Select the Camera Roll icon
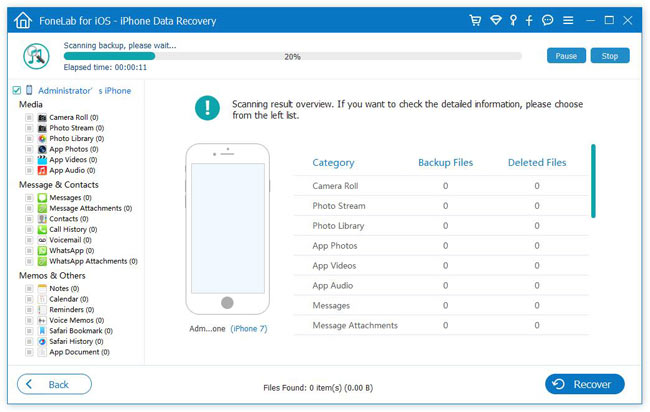The width and height of the screenshot is (650, 412). [x=42, y=117]
